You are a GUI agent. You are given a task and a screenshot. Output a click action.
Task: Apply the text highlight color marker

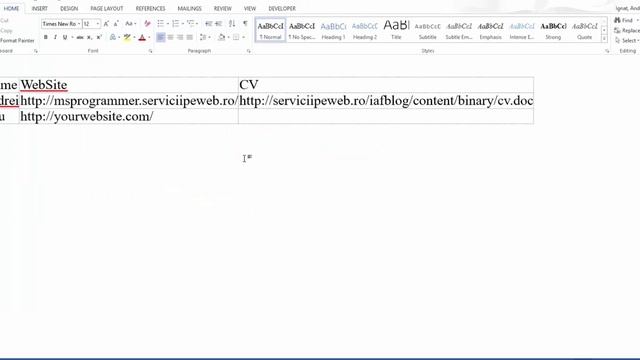pyautogui.click(x=127, y=38)
